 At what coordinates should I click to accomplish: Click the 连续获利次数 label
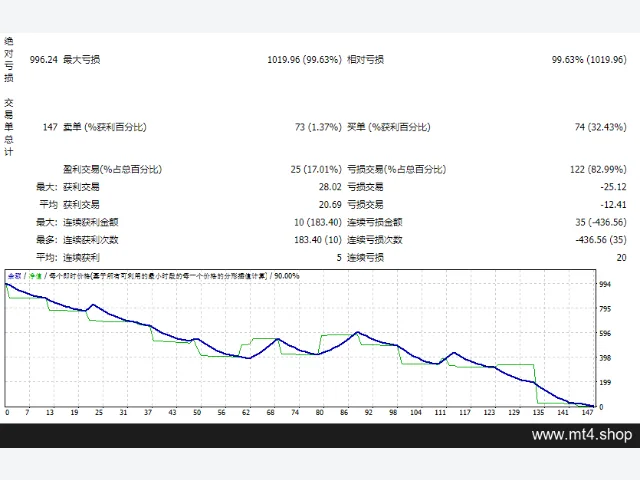(x=91, y=240)
